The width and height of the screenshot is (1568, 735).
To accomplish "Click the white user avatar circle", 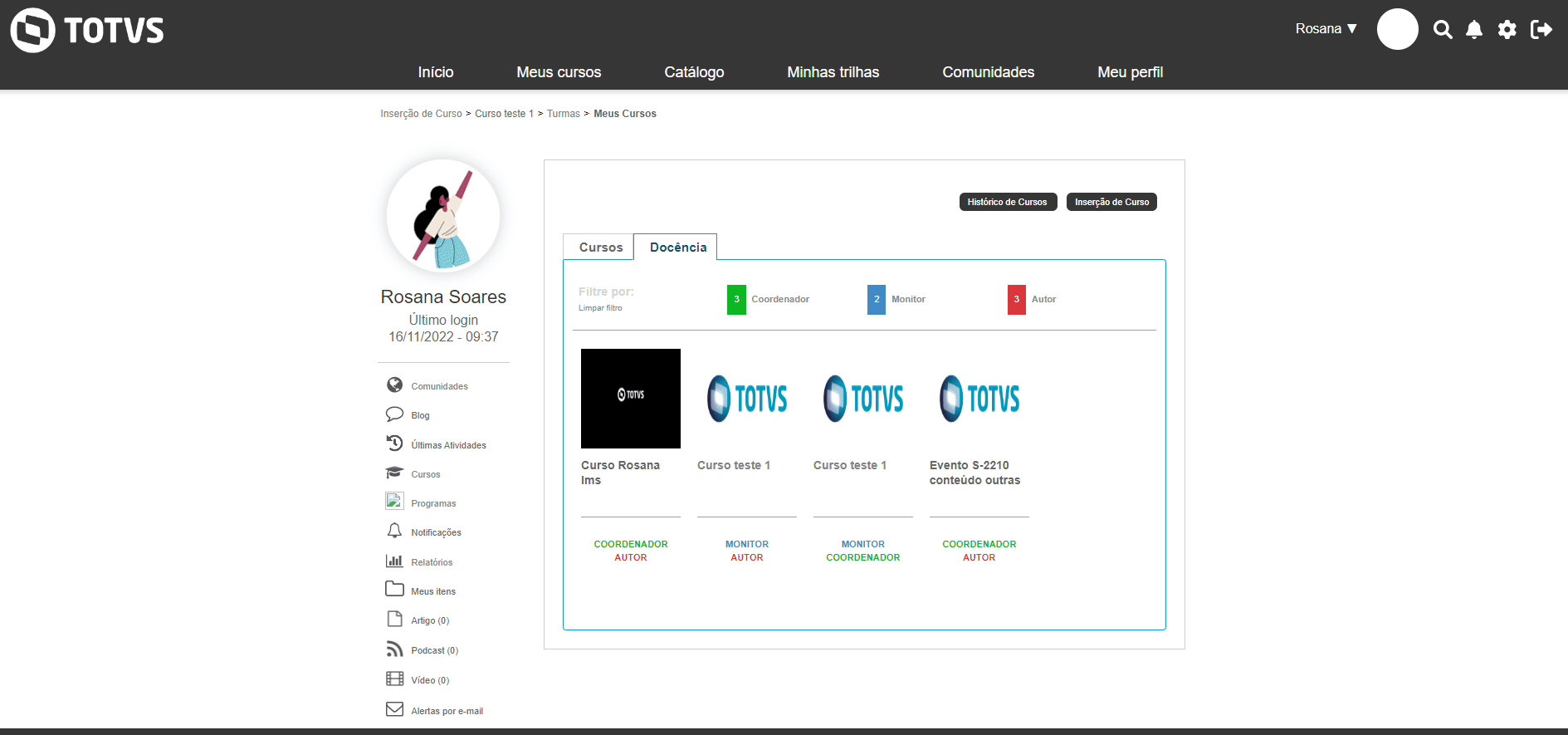I will click(1398, 29).
